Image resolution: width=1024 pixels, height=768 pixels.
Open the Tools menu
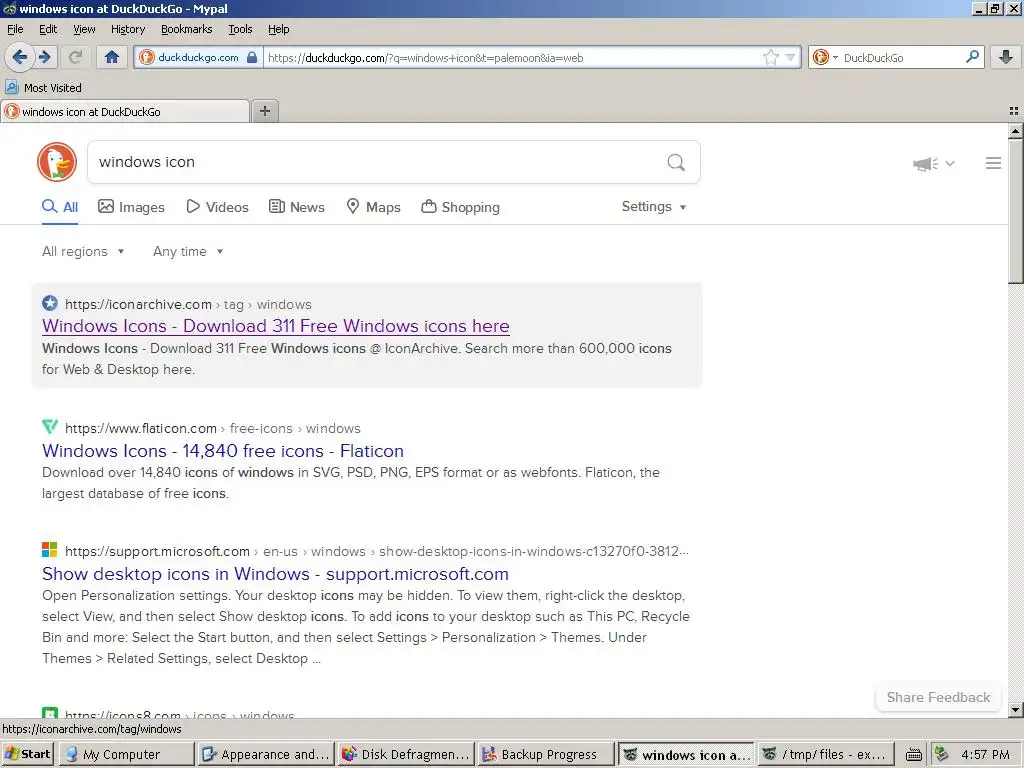click(x=240, y=29)
